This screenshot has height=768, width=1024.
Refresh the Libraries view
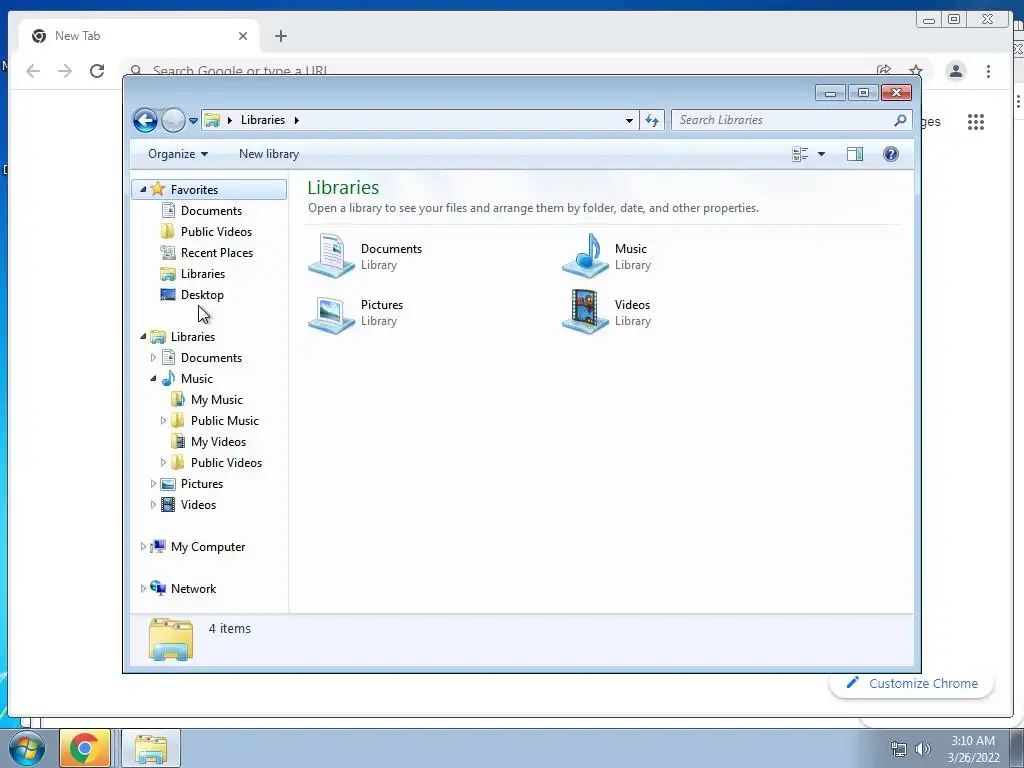(652, 120)
